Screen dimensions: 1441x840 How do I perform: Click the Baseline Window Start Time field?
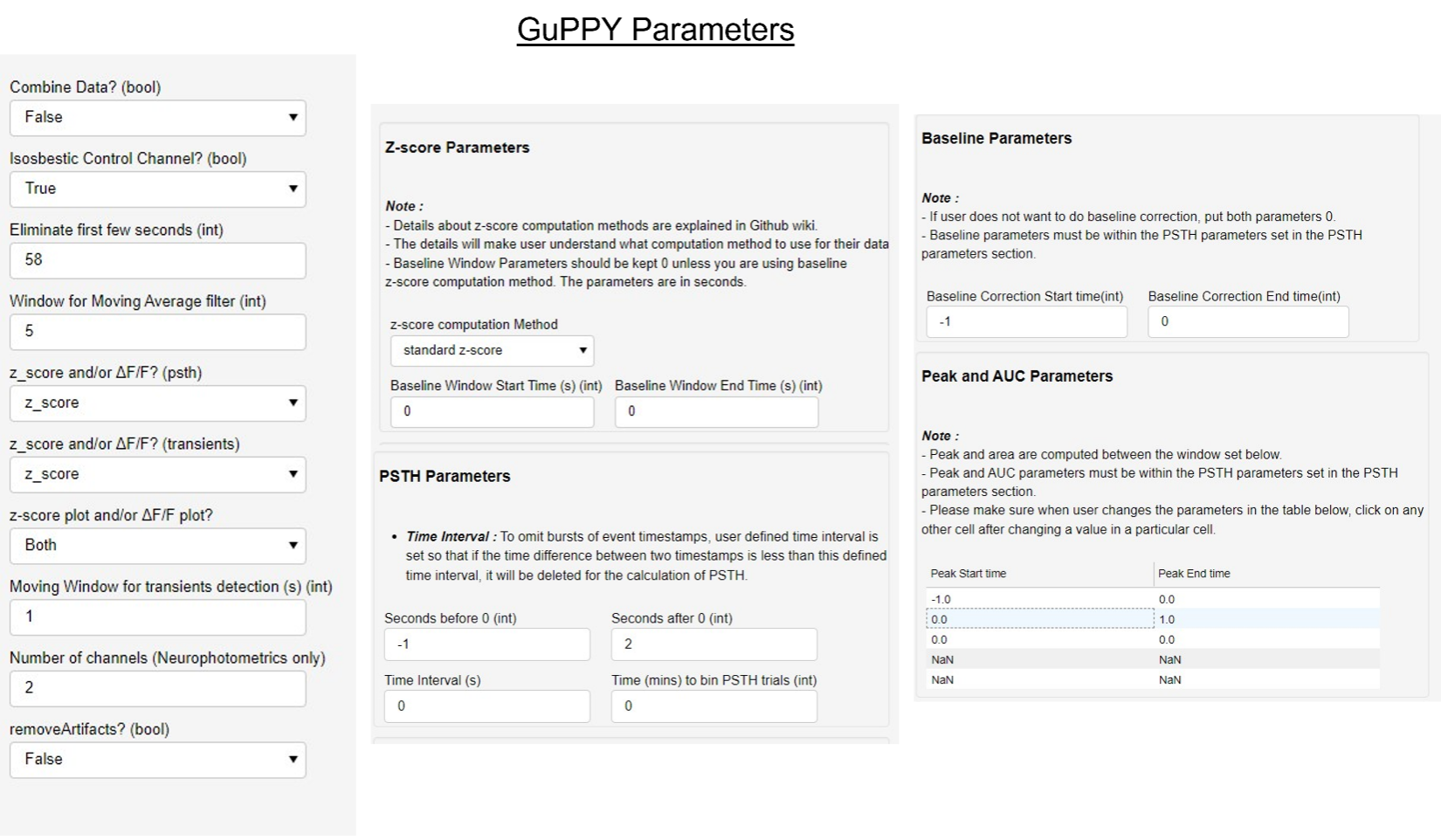(x=492, y=411)
